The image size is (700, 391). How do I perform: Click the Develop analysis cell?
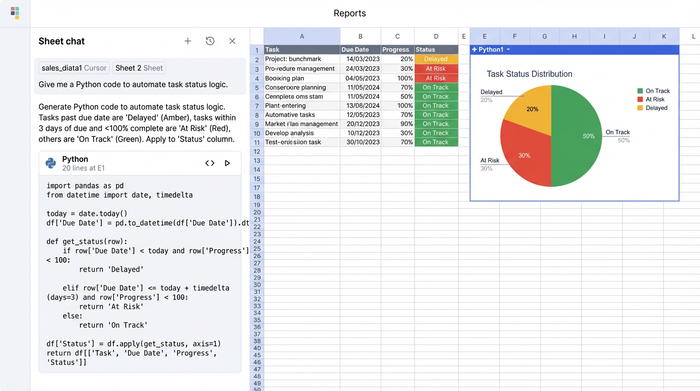click(x=302, y=133)
